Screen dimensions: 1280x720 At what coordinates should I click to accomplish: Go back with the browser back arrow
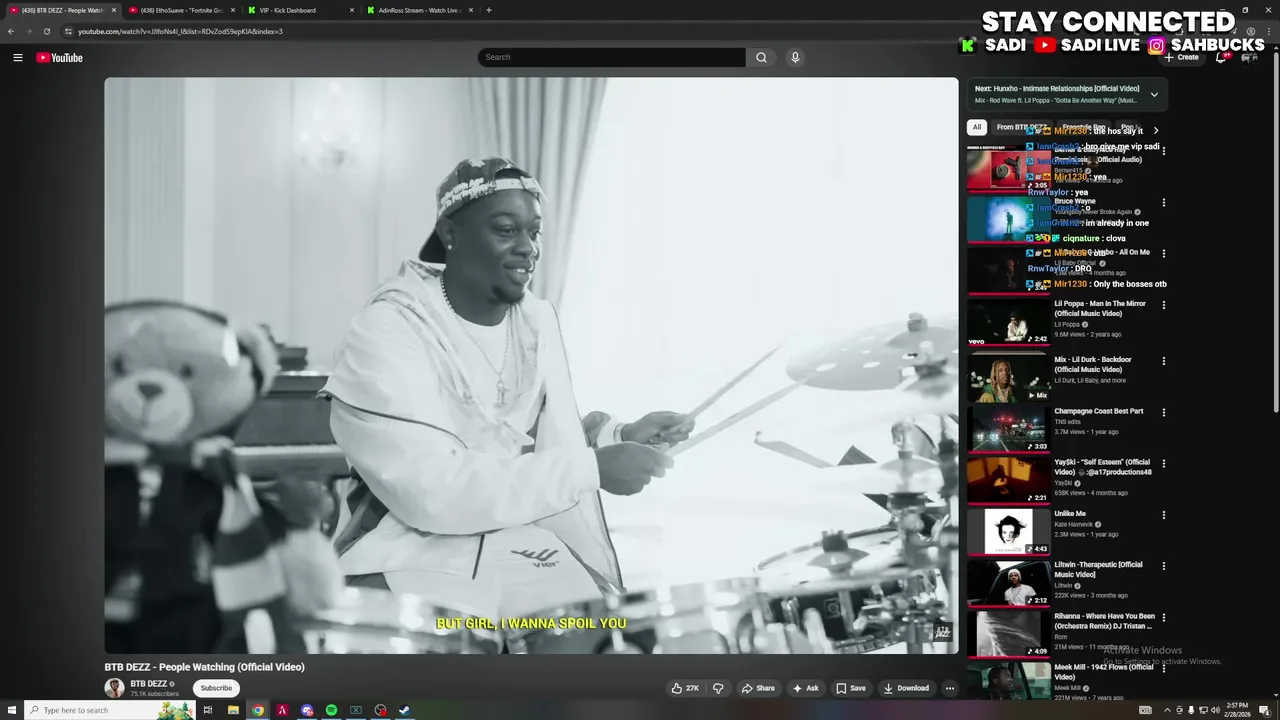(x=11, y=31)
